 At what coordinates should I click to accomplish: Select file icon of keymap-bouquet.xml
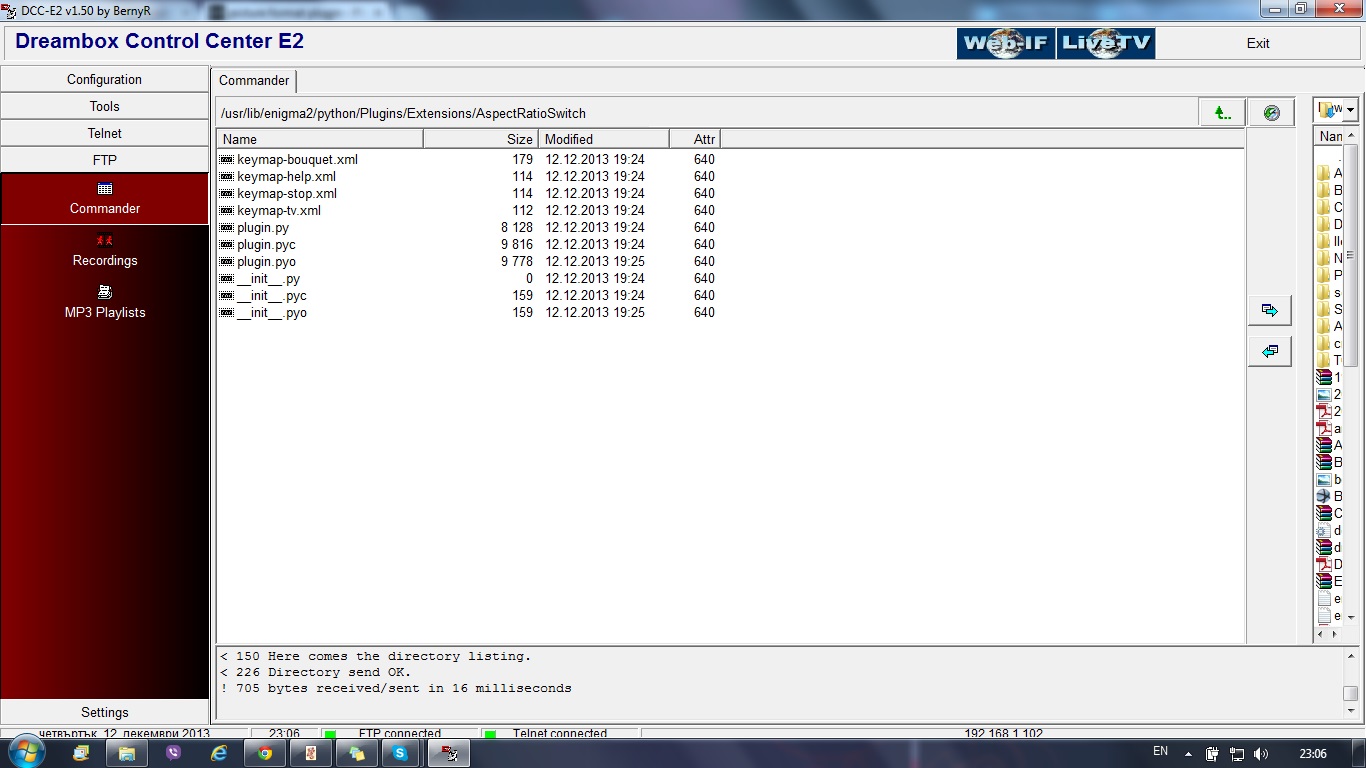[227, 159]
